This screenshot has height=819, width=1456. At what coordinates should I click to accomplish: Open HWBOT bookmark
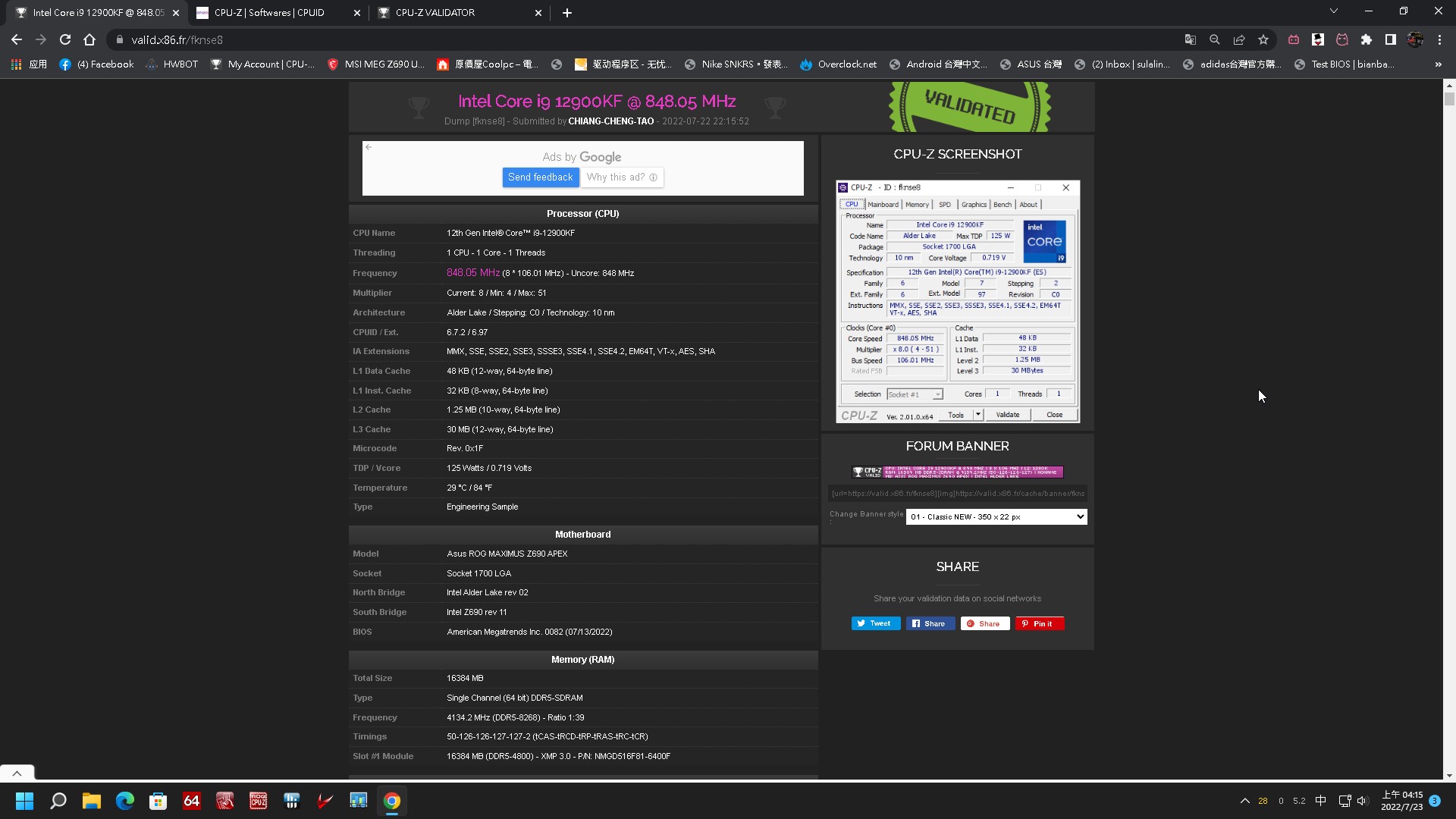pos(171,64)
